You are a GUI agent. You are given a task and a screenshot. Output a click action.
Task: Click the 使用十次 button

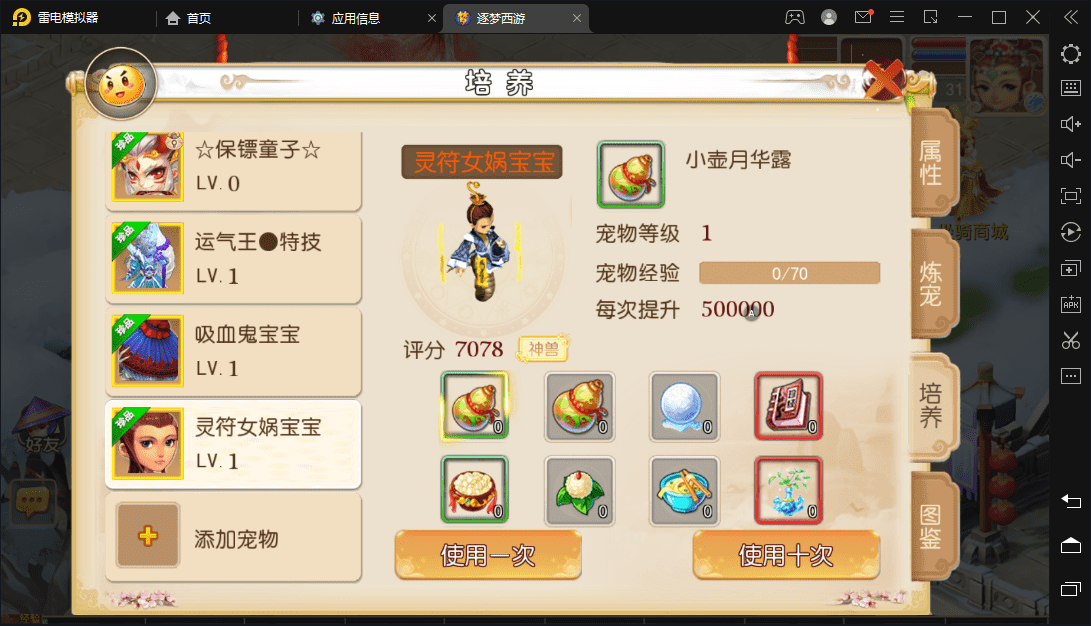(786, 555)
